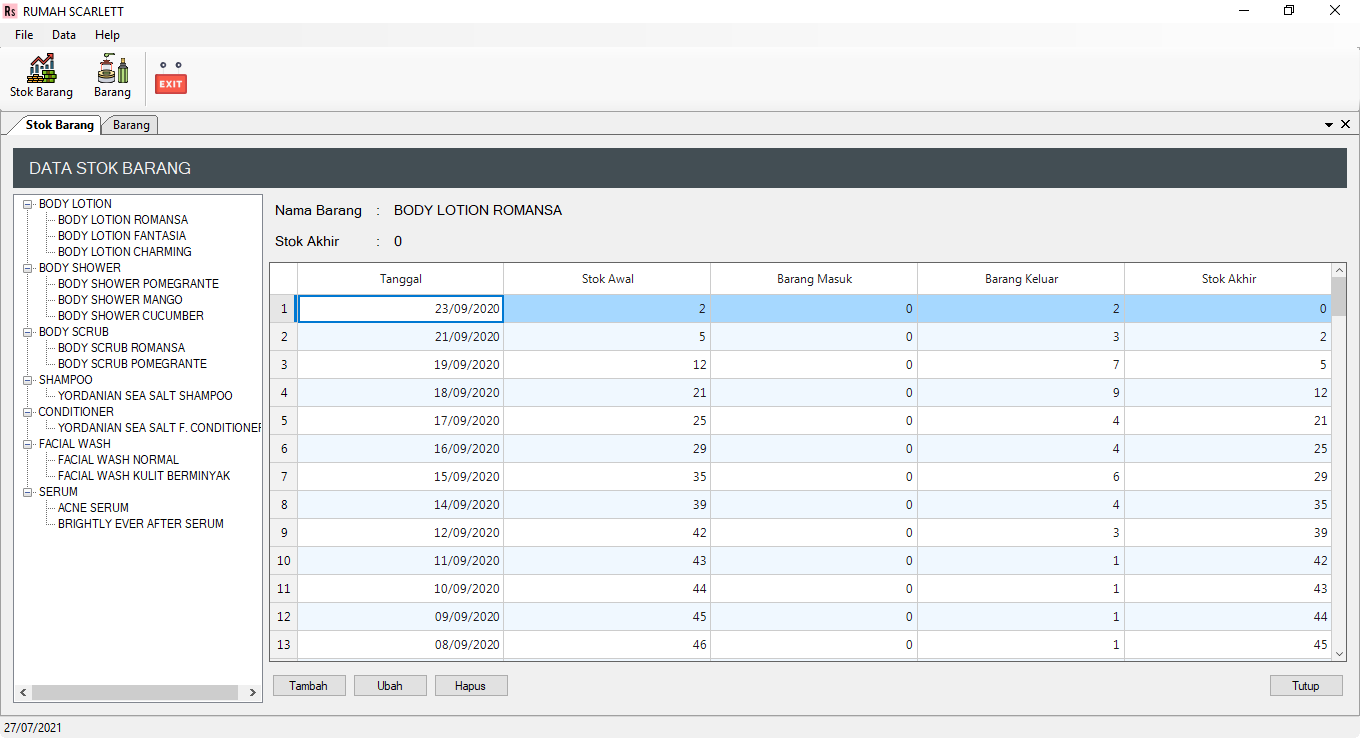Click the Tambah button
The height and width of the screenshot is (738, 1360).
(x=309, y=685)
